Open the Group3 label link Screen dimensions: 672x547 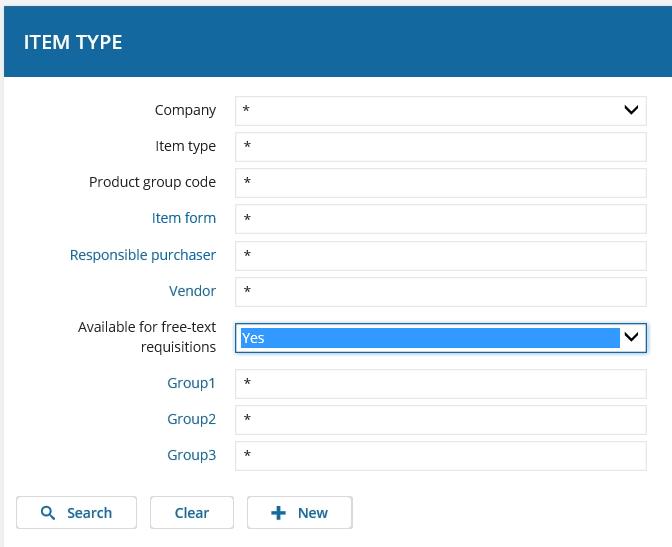coord(192,455)
